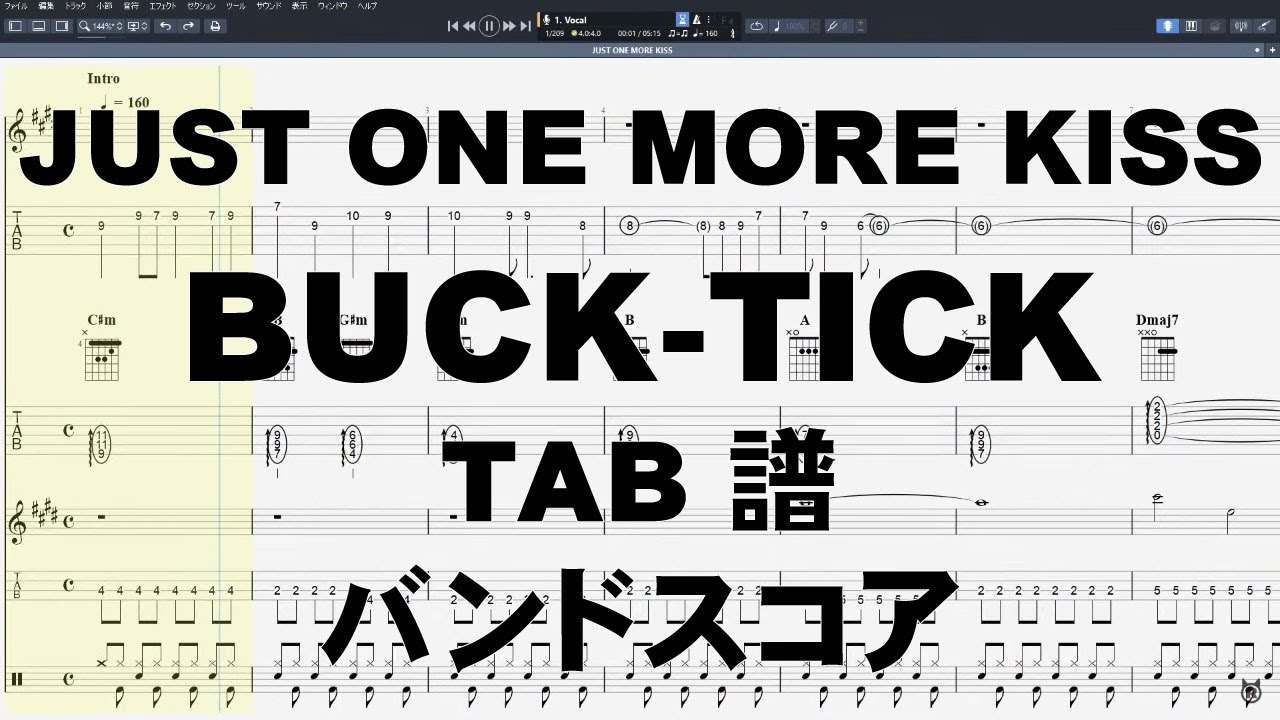The width and height of the screenshot is (1280, 720).
Task: Toggle the bottom global view panel
Action: (x=38, y=26)
